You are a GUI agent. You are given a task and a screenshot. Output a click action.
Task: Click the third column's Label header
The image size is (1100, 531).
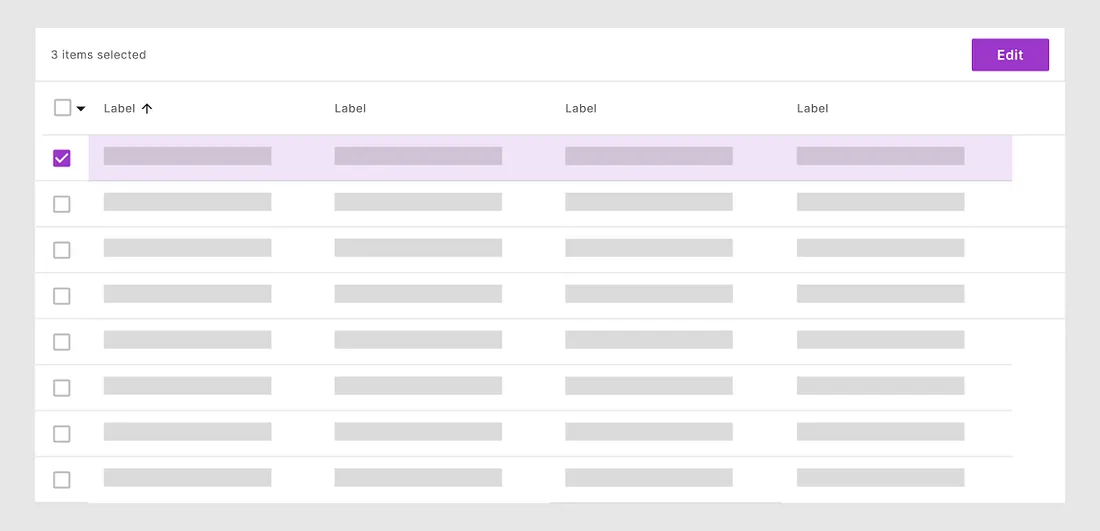tap(581, 109)
